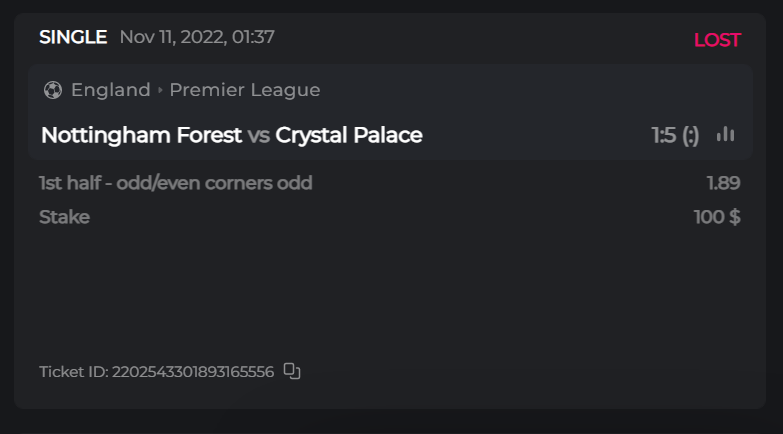Open the England country link
783x434 pixels.
[110, 90]
